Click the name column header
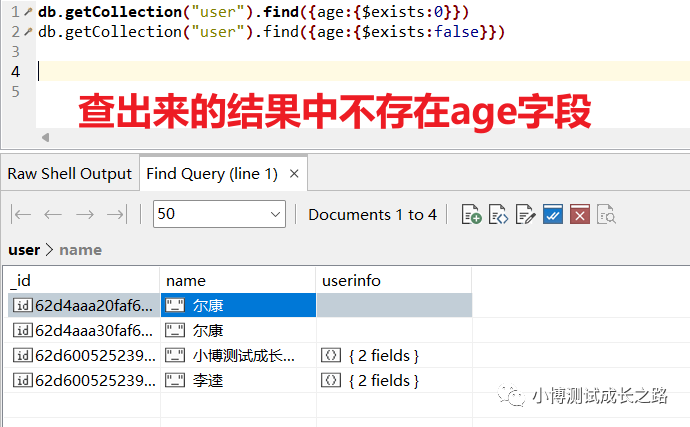Screen dimensions: 690x427 [x=238, y=280]
